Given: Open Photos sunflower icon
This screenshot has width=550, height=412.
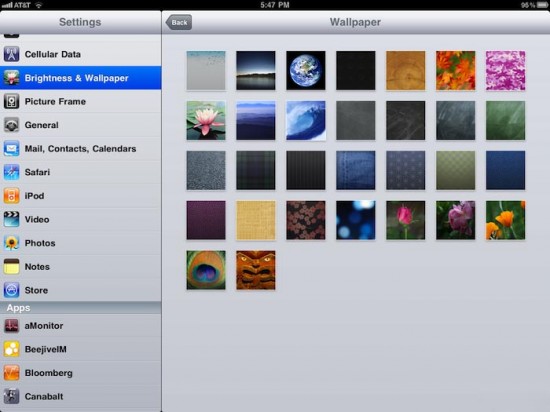Looking at the screenshot, I should tap(11, 243).
